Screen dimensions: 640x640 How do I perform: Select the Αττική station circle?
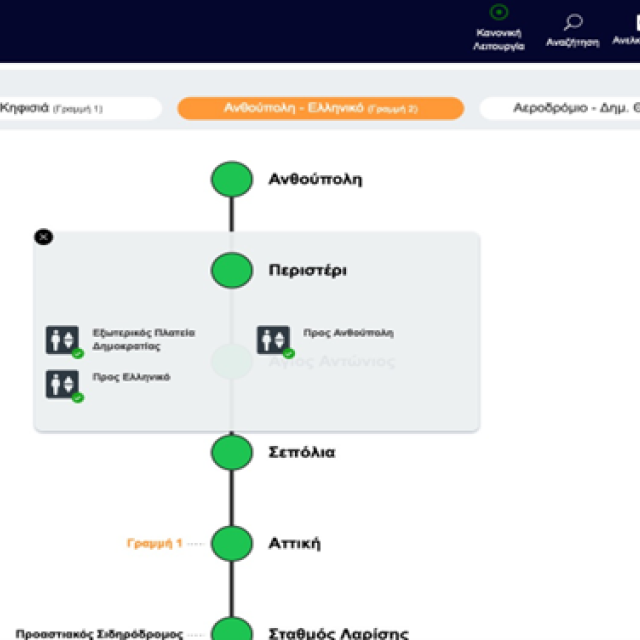[231, 544]
